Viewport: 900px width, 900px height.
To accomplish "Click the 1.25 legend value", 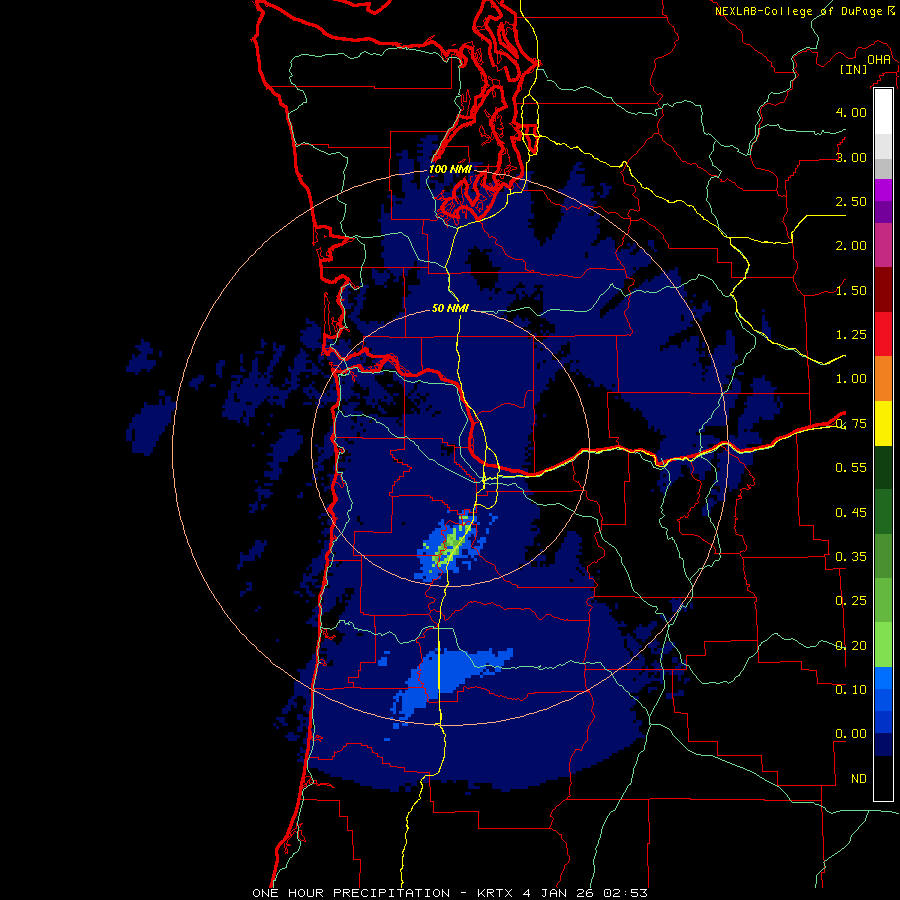I will tap(851, 335).
